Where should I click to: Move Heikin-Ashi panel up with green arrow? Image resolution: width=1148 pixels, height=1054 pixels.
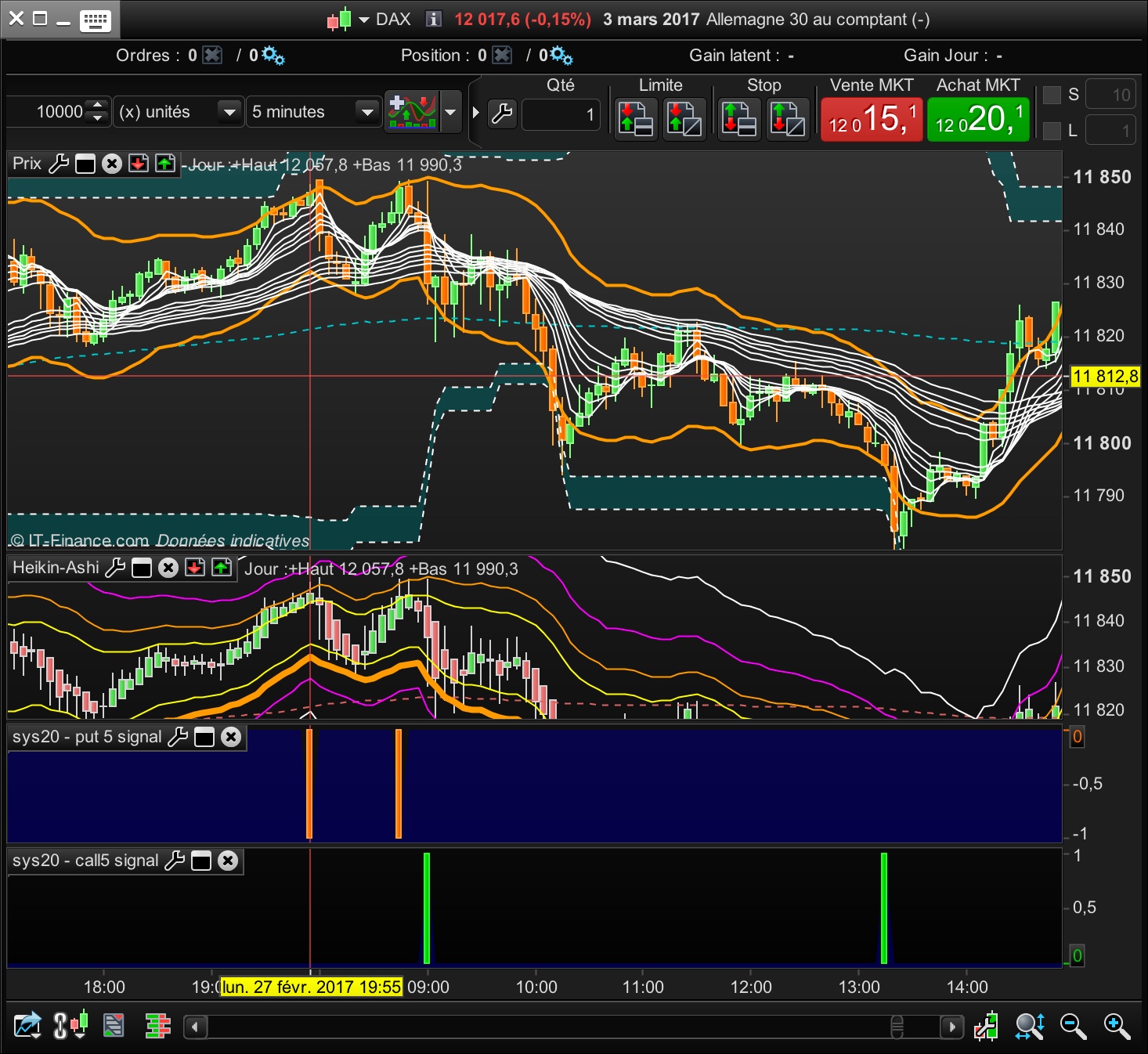[222, 568]
